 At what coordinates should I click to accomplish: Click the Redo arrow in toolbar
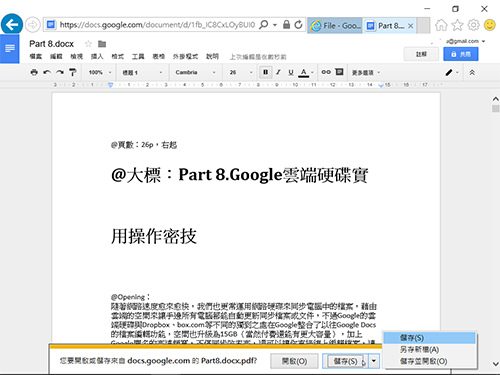pyautogui.click(x=60, y=72)
